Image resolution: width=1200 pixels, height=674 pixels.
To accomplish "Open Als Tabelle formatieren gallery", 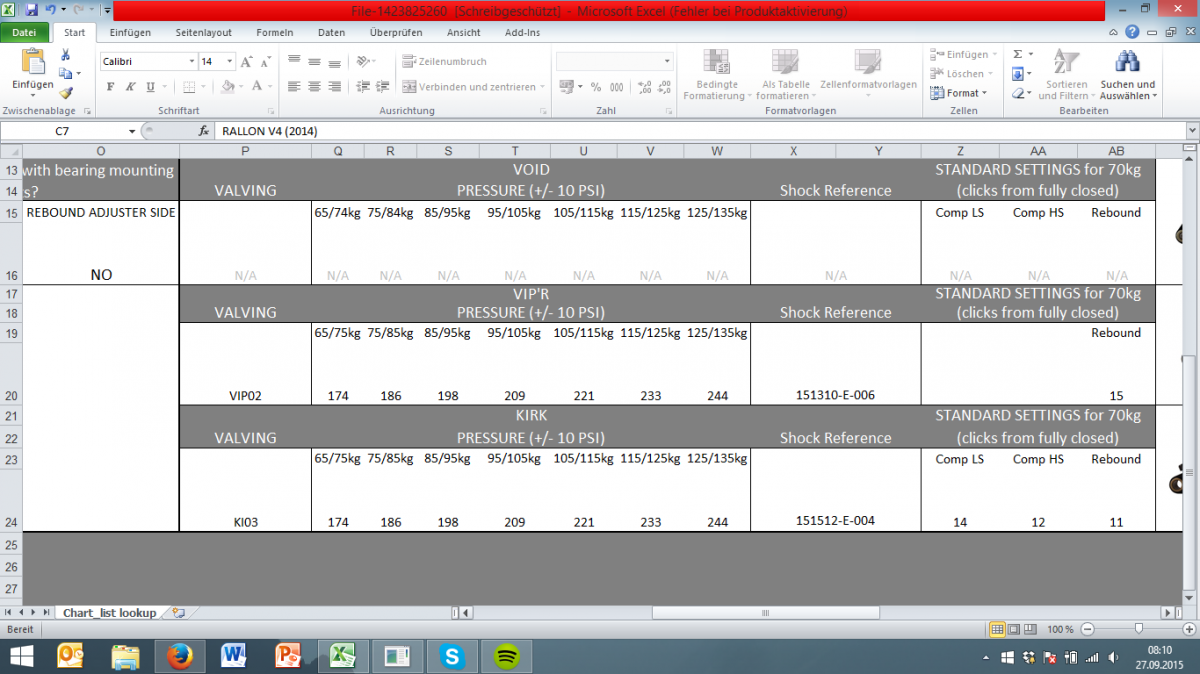I will pyautogui.click(x=784, y=75).
